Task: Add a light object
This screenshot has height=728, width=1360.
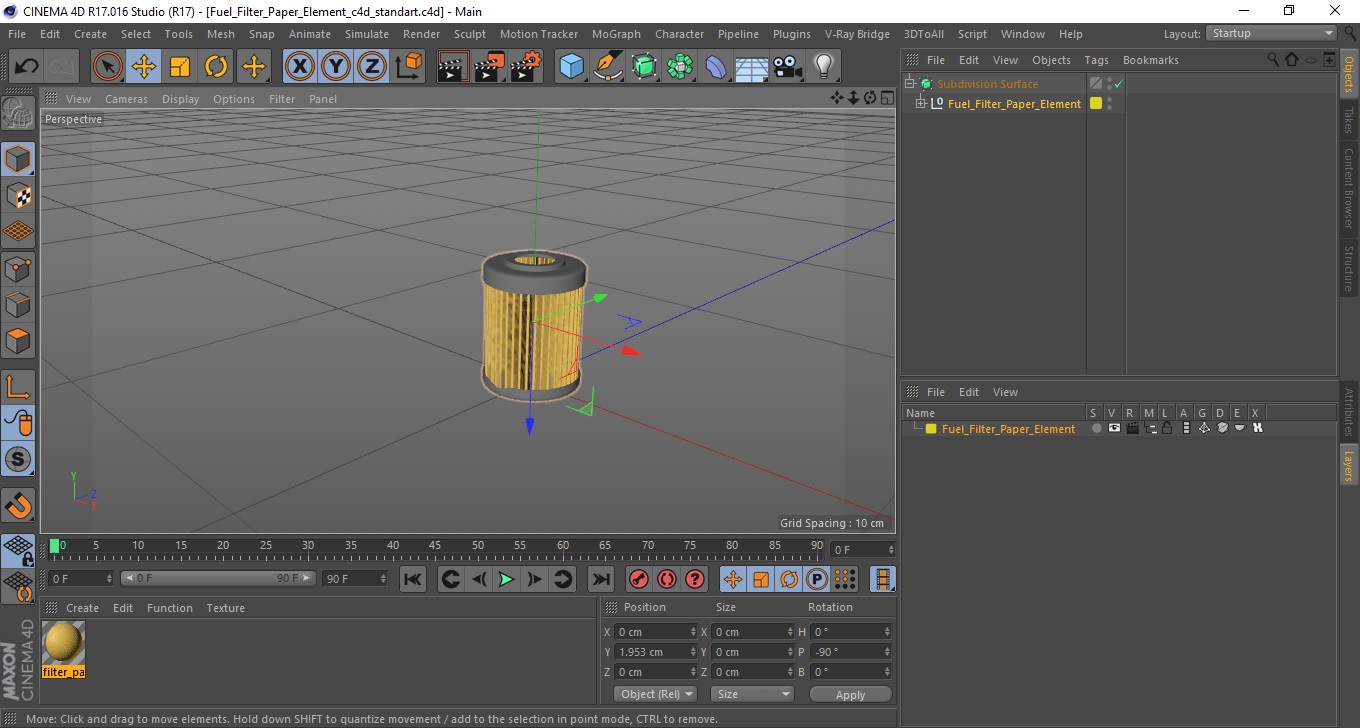Action: click(823, 67)
